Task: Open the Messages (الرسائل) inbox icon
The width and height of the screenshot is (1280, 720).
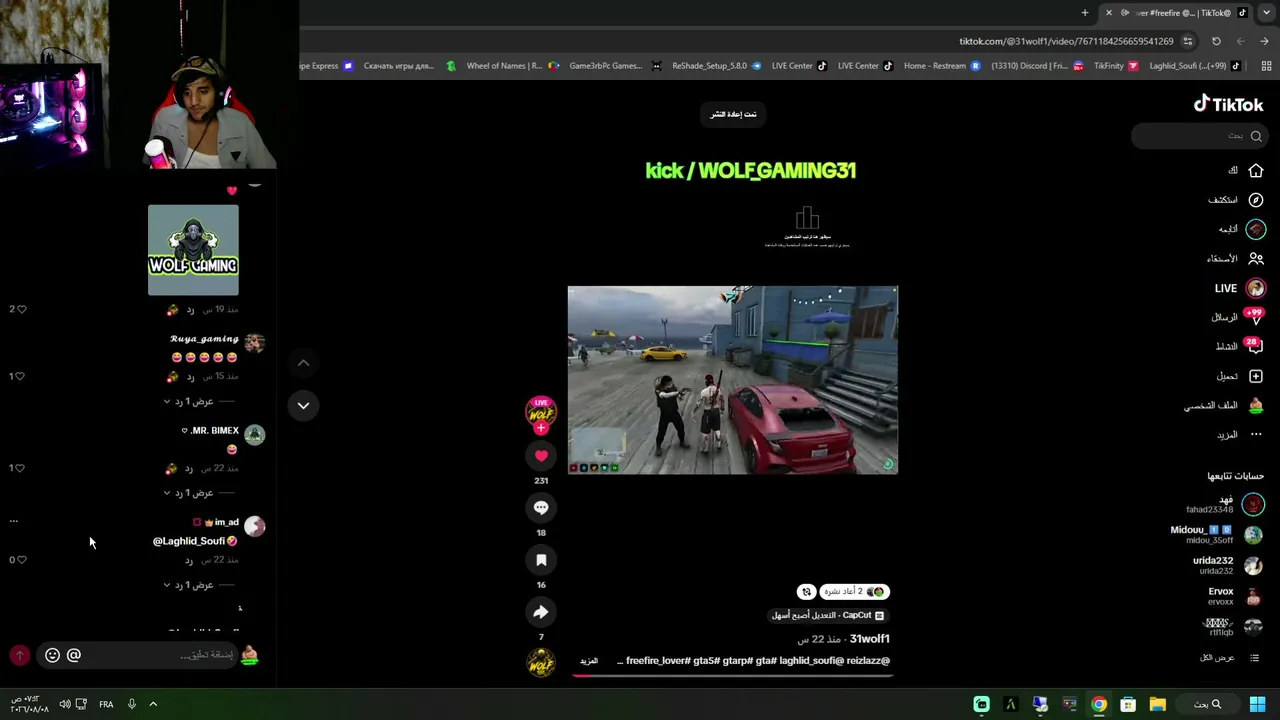Action: [x=1256, y=318]
